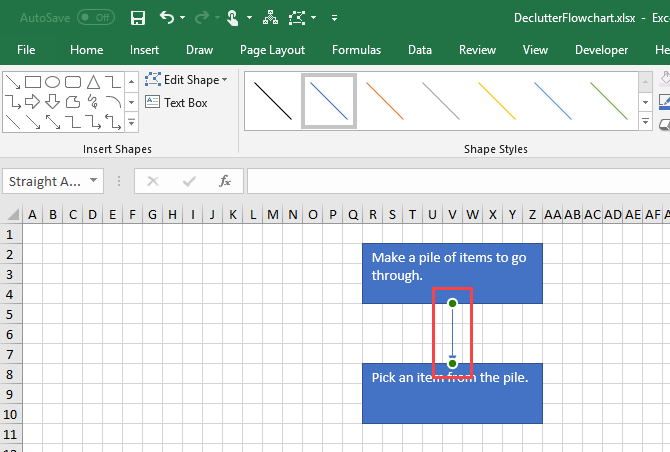Click the Touch/Mouse Mode icon

232,17
